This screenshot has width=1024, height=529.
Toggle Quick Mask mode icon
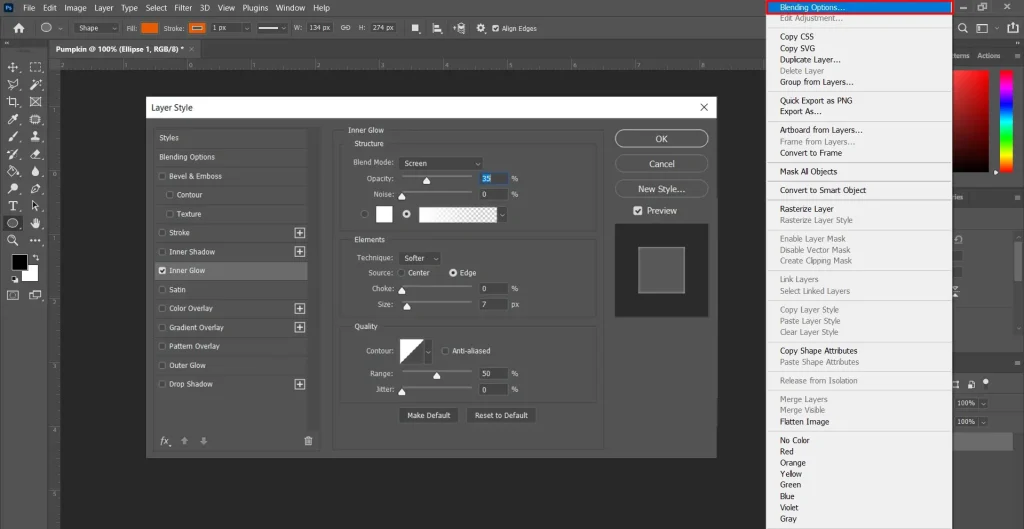pos(12,295)
